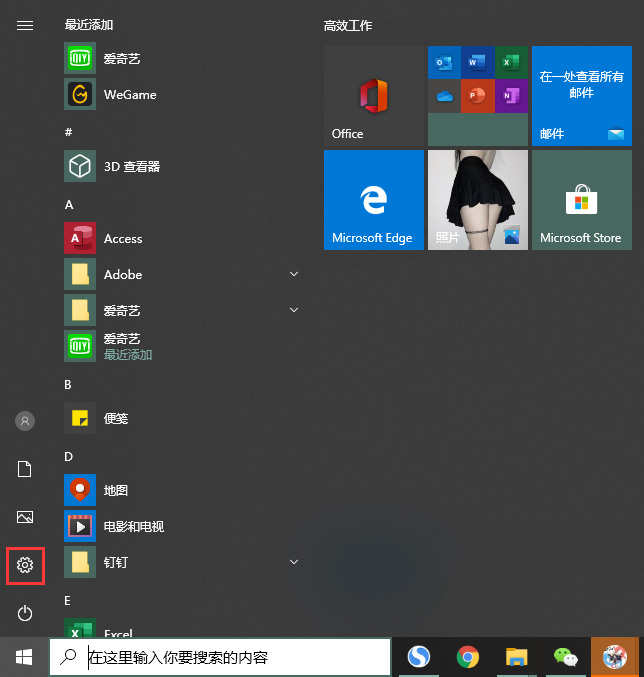Open the 邮件 mail tile

coord(582,96)
